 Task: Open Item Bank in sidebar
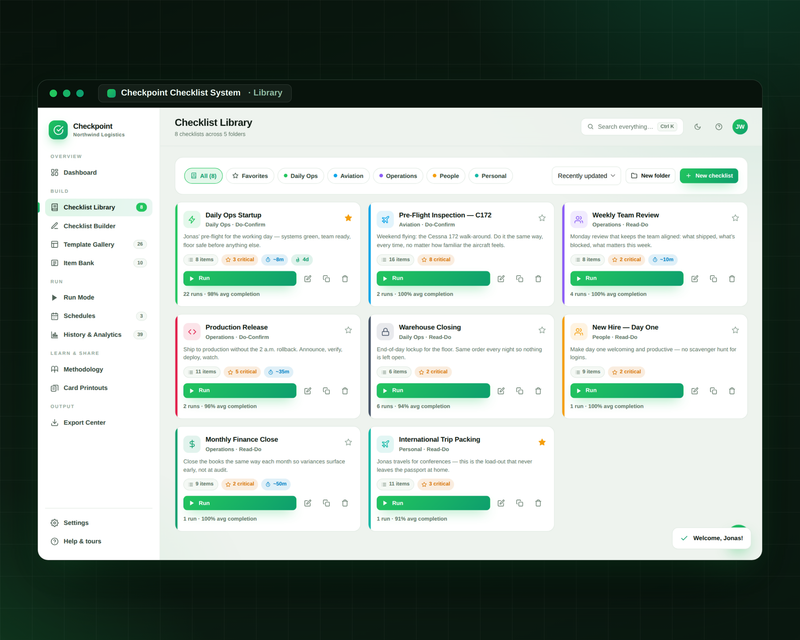tap(98, 263)
